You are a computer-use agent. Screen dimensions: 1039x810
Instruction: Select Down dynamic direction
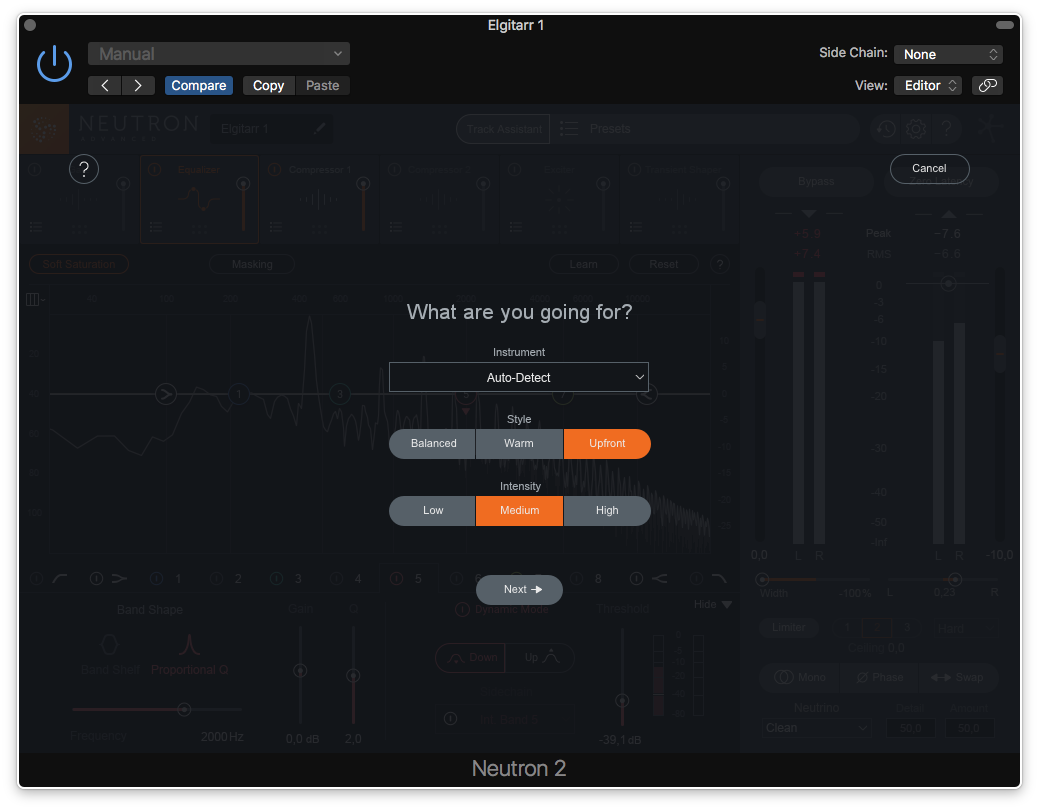click(471, 658)
